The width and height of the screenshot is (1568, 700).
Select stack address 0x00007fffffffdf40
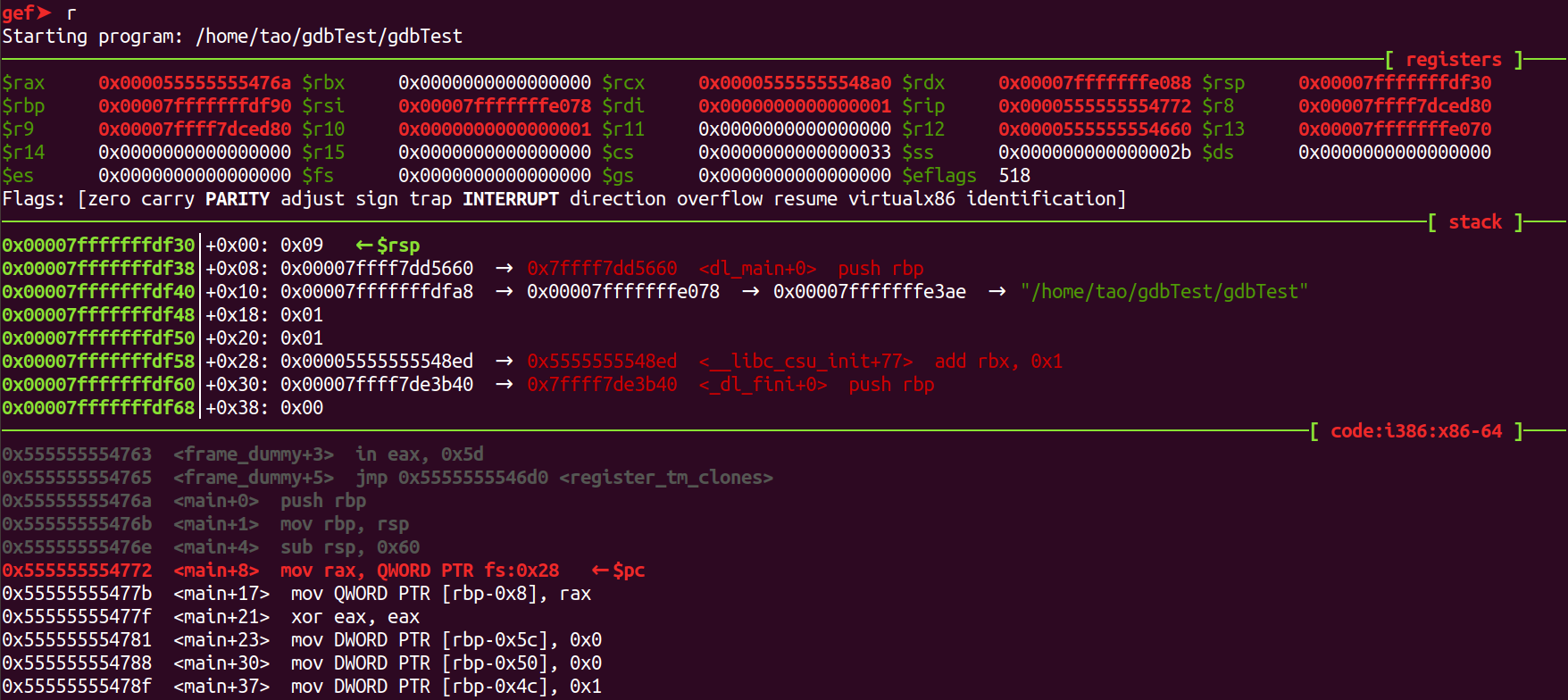click(98, 291)
